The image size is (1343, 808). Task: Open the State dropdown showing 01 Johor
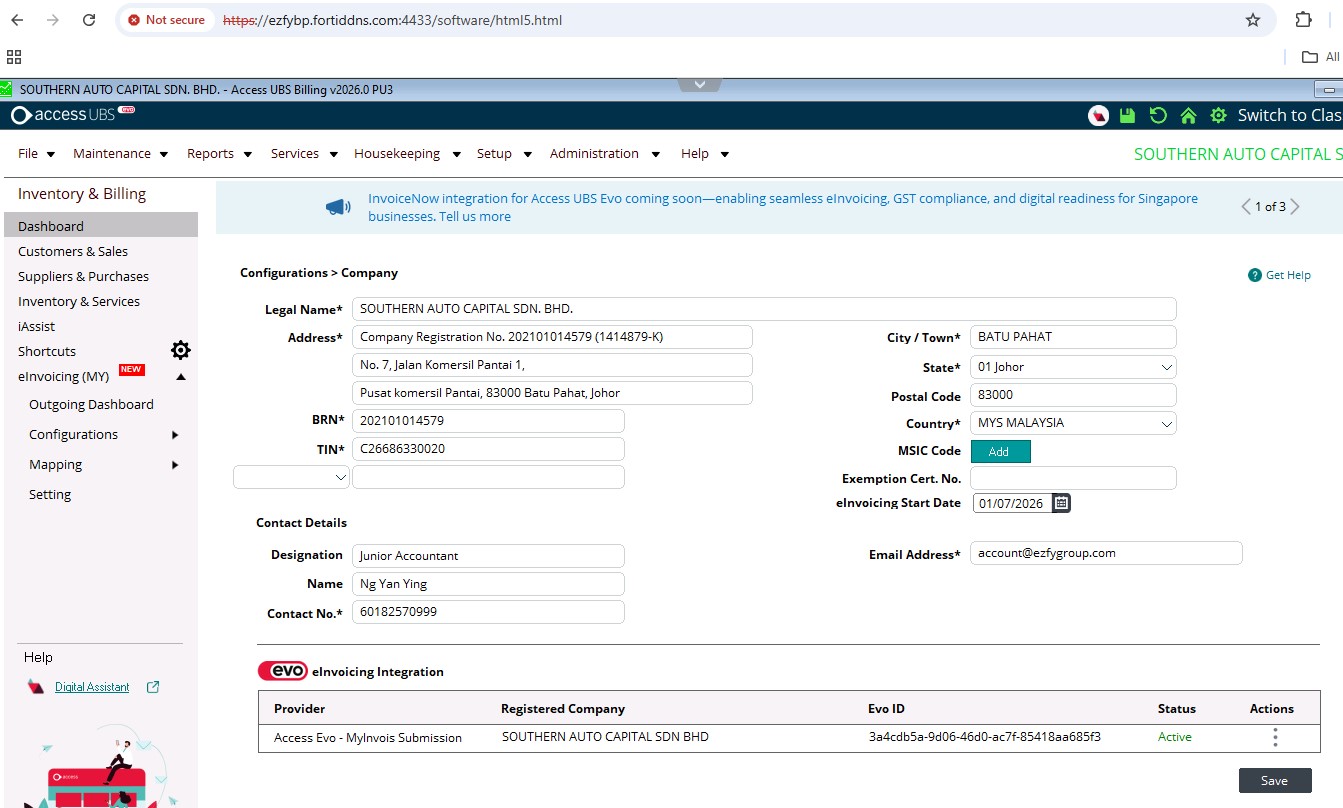tap(1073, 367)
